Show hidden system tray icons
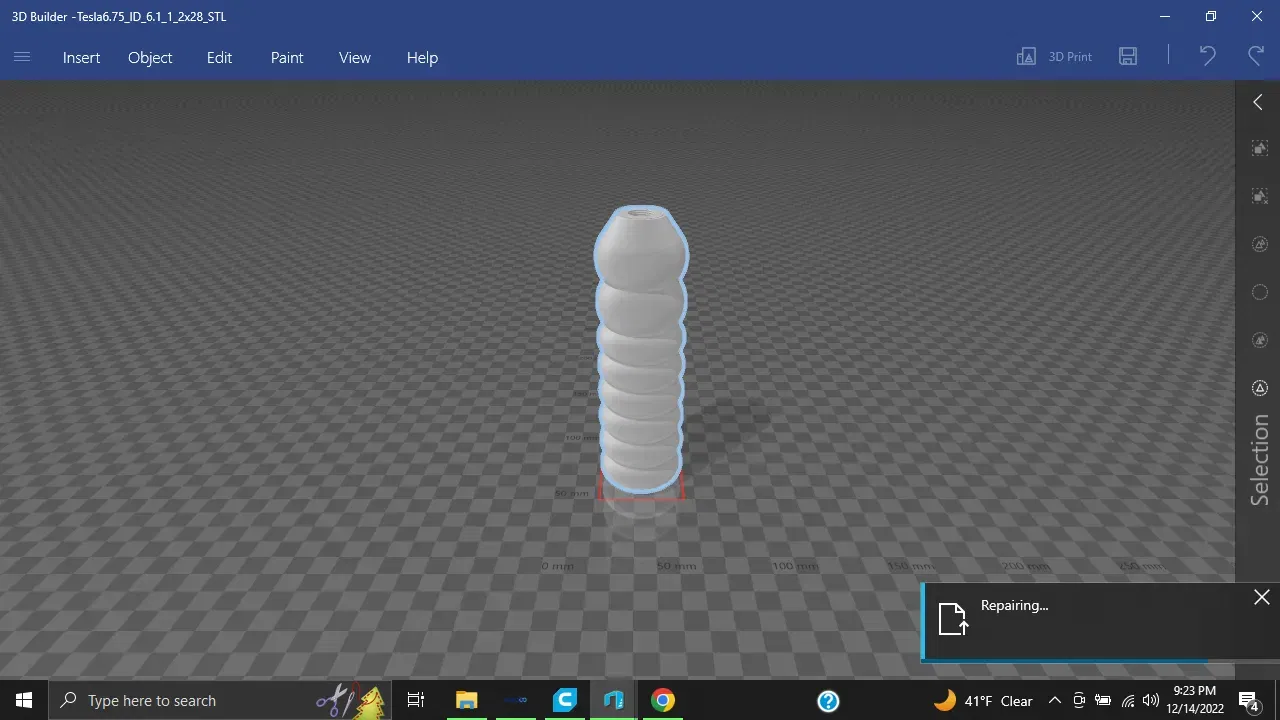The image size is (1280, 720). coord(1055,700)
